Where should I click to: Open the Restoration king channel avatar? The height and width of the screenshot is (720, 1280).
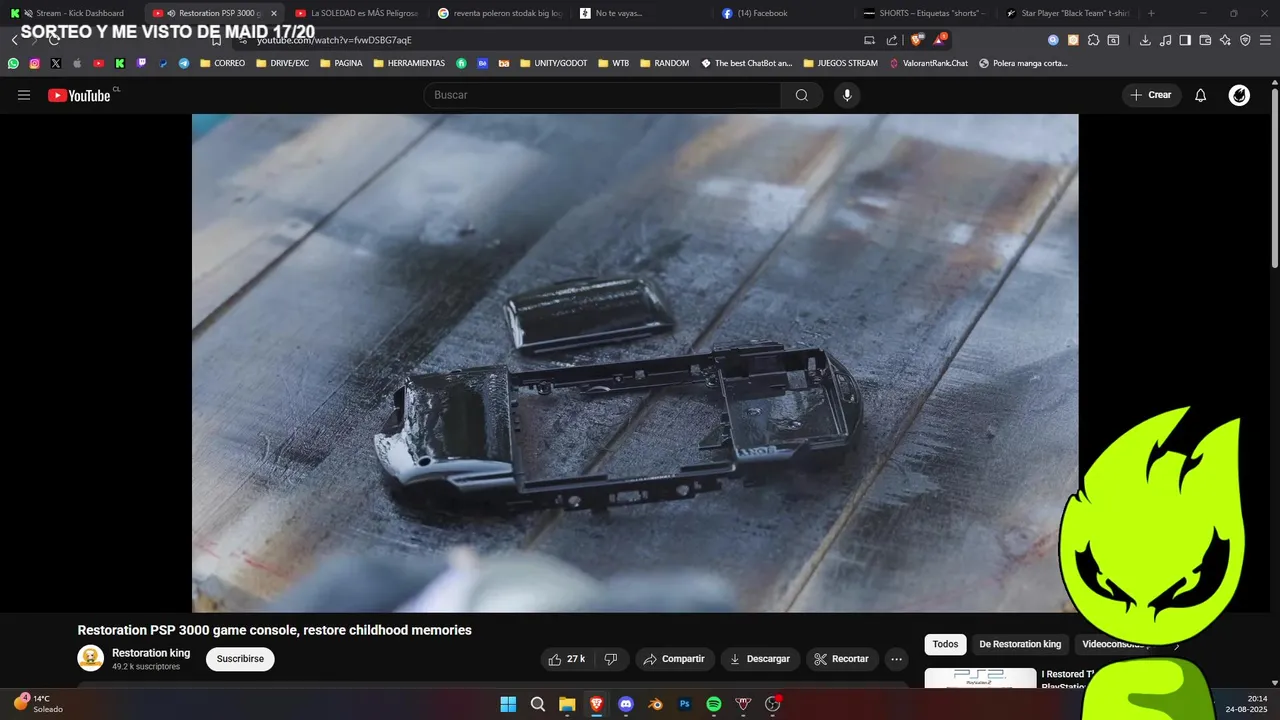pos(91,658)
